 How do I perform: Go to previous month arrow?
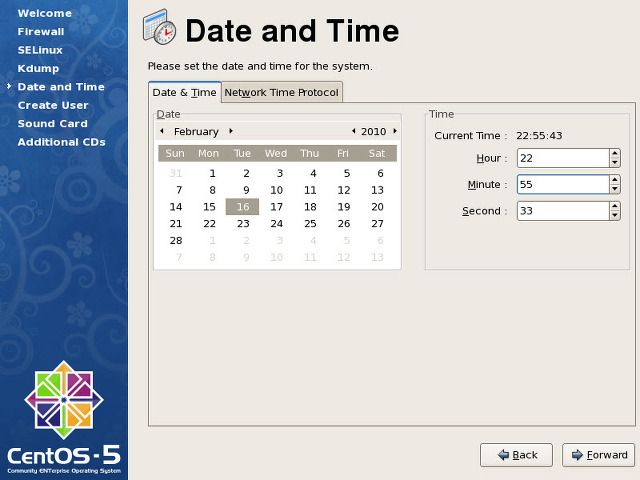pyautogui.click(x=162, y=131)
